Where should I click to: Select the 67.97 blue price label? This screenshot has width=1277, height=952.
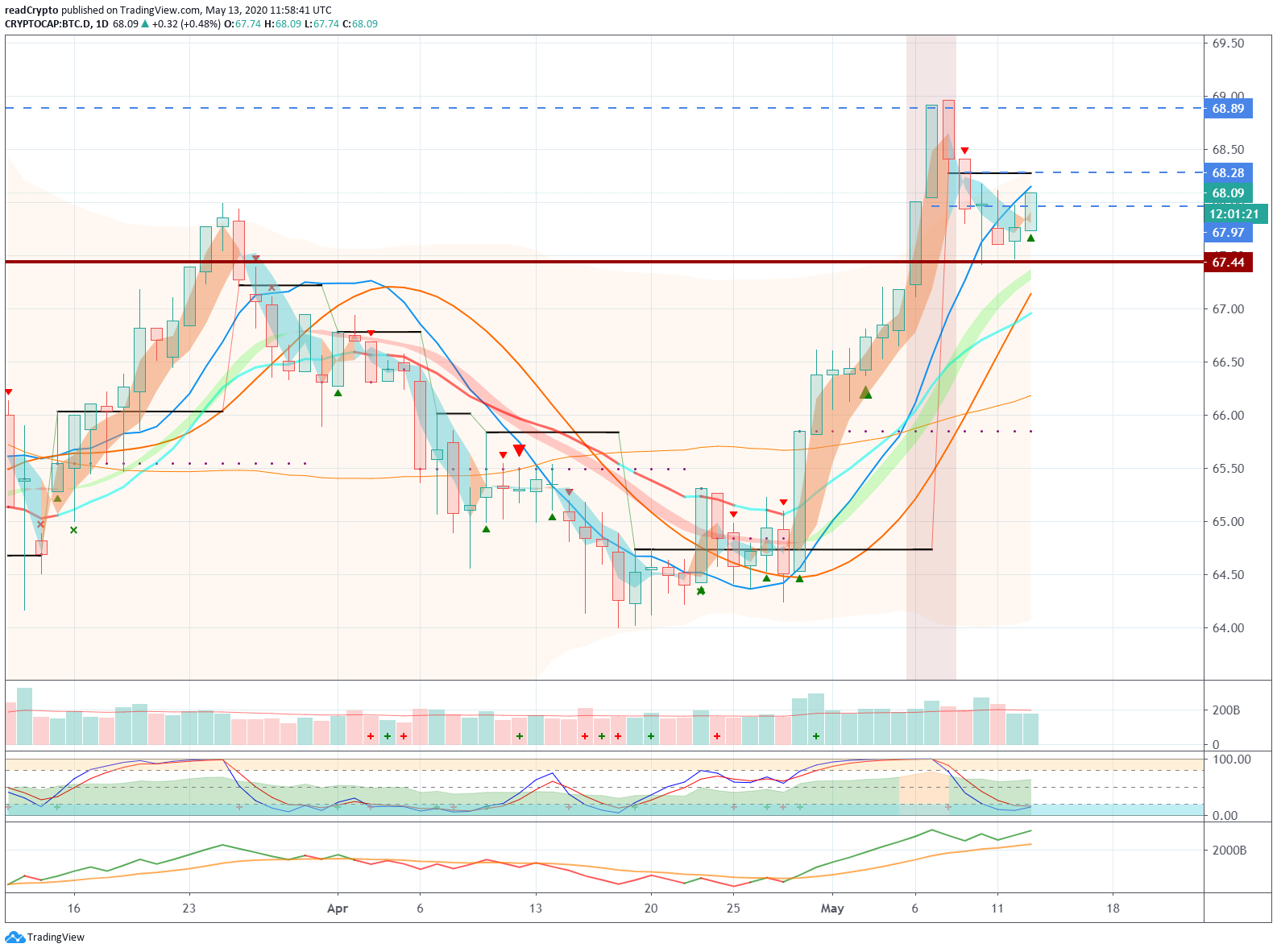tap(1228, 233)
